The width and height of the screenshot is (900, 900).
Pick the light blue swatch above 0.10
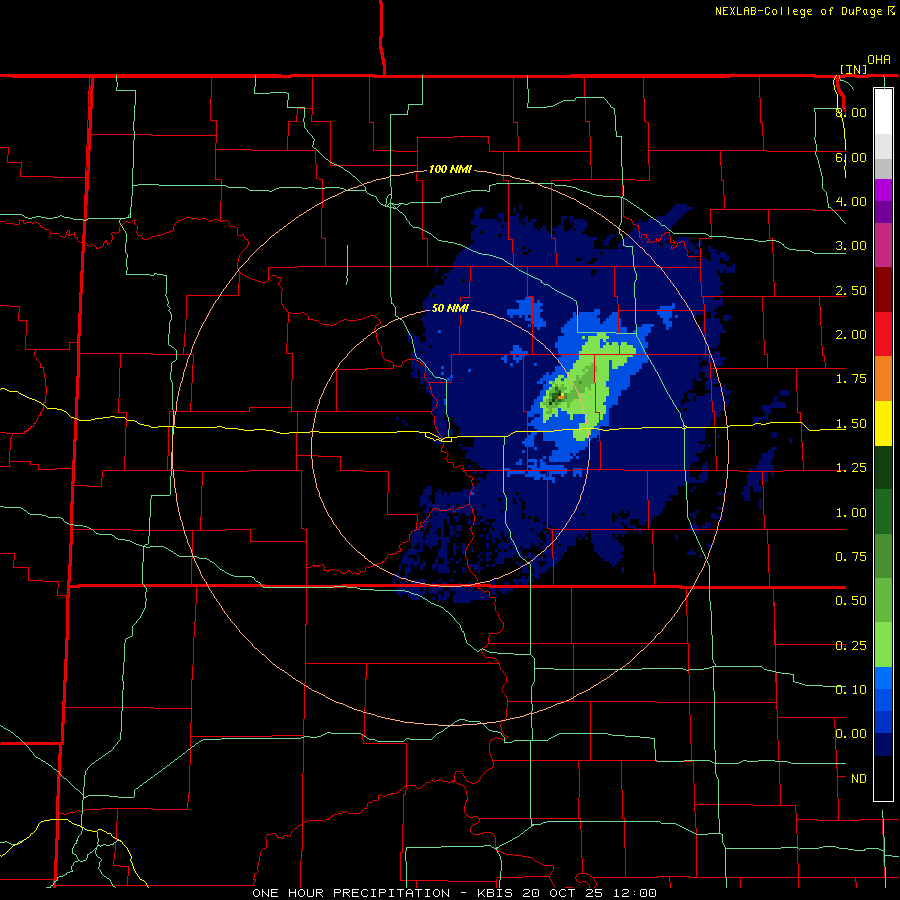pos(883,678)
